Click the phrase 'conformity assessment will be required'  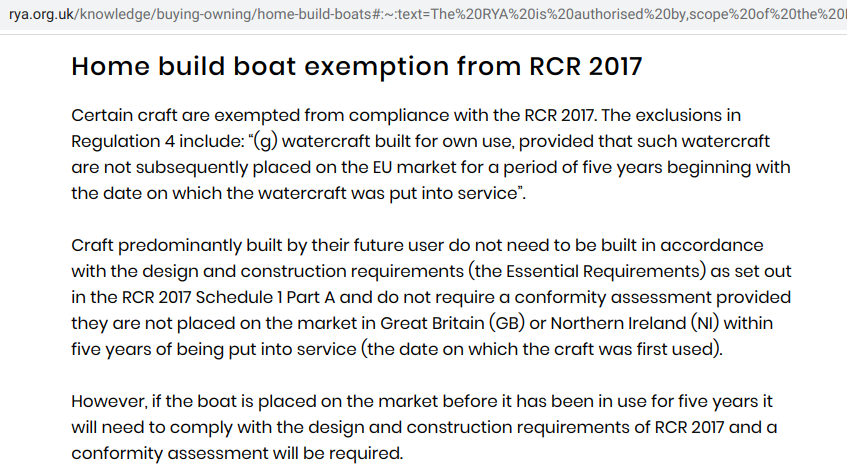coord(236,454)
